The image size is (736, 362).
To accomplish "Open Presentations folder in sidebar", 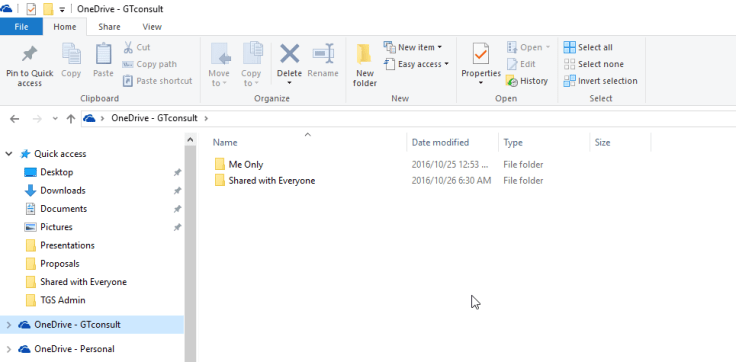I will pyautogui.click(x=67, y=245).
